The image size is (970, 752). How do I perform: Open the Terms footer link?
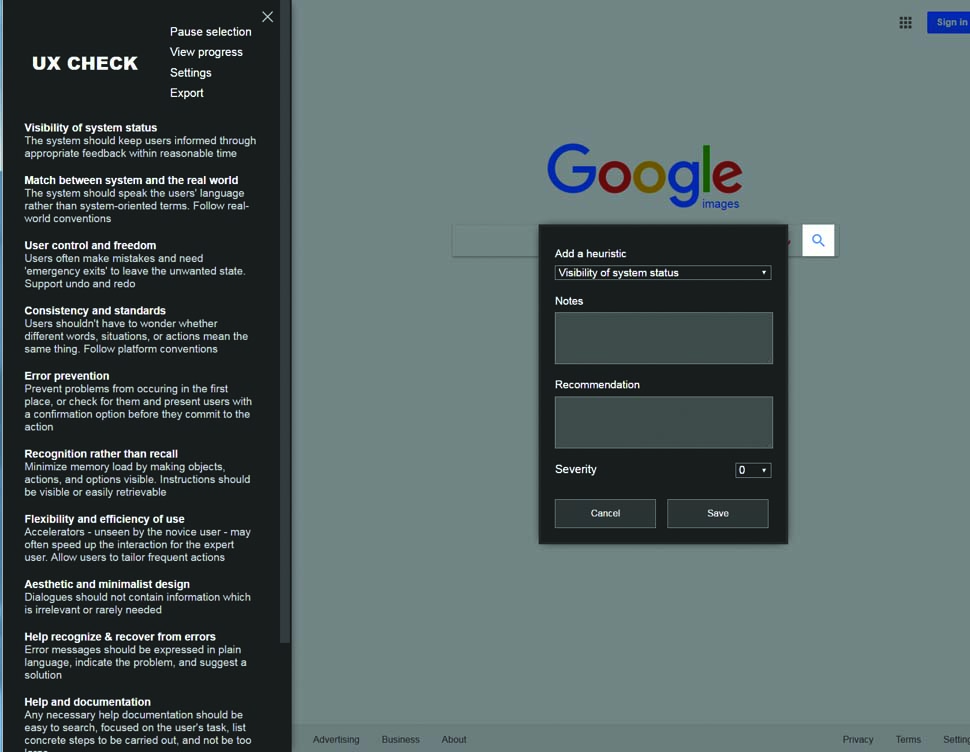(908, 739)
